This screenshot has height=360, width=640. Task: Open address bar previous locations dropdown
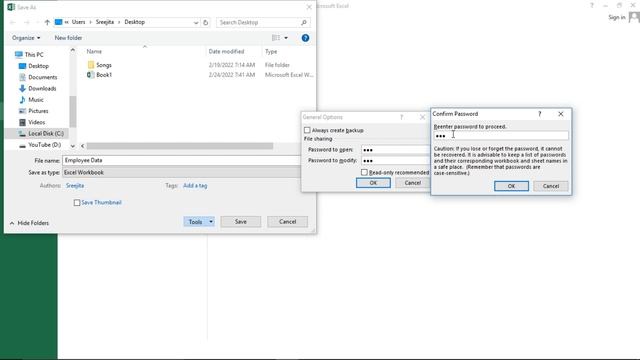click(x=196, y=22)
